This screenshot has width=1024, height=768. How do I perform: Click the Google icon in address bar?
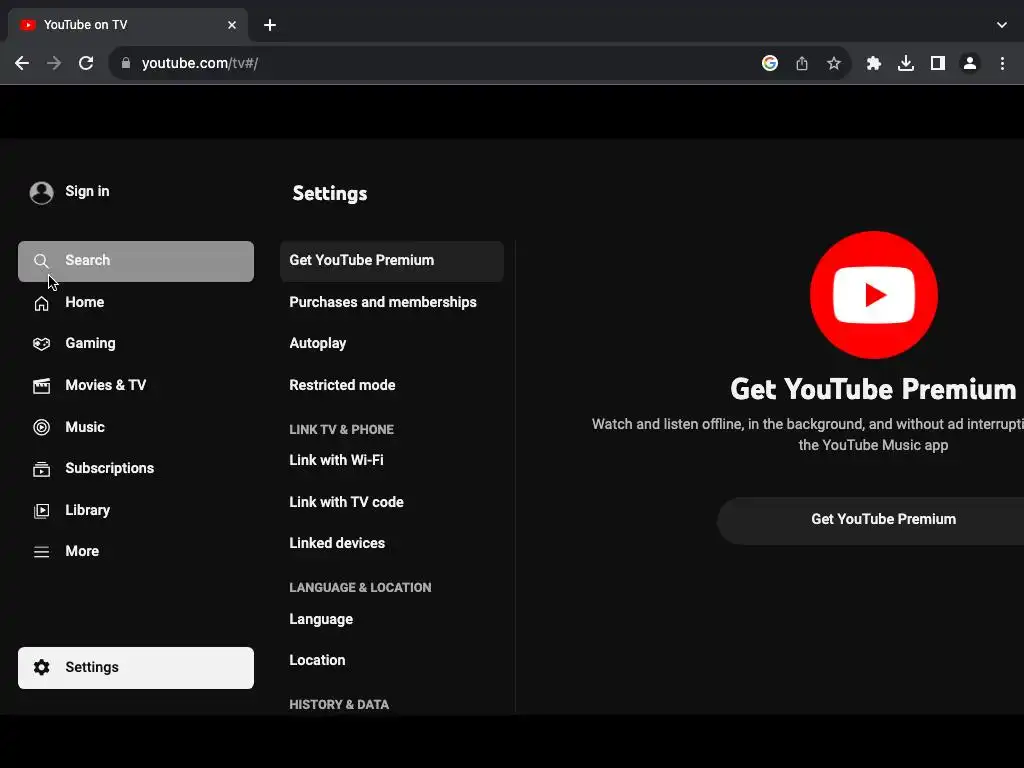click(x=769, y=63)
